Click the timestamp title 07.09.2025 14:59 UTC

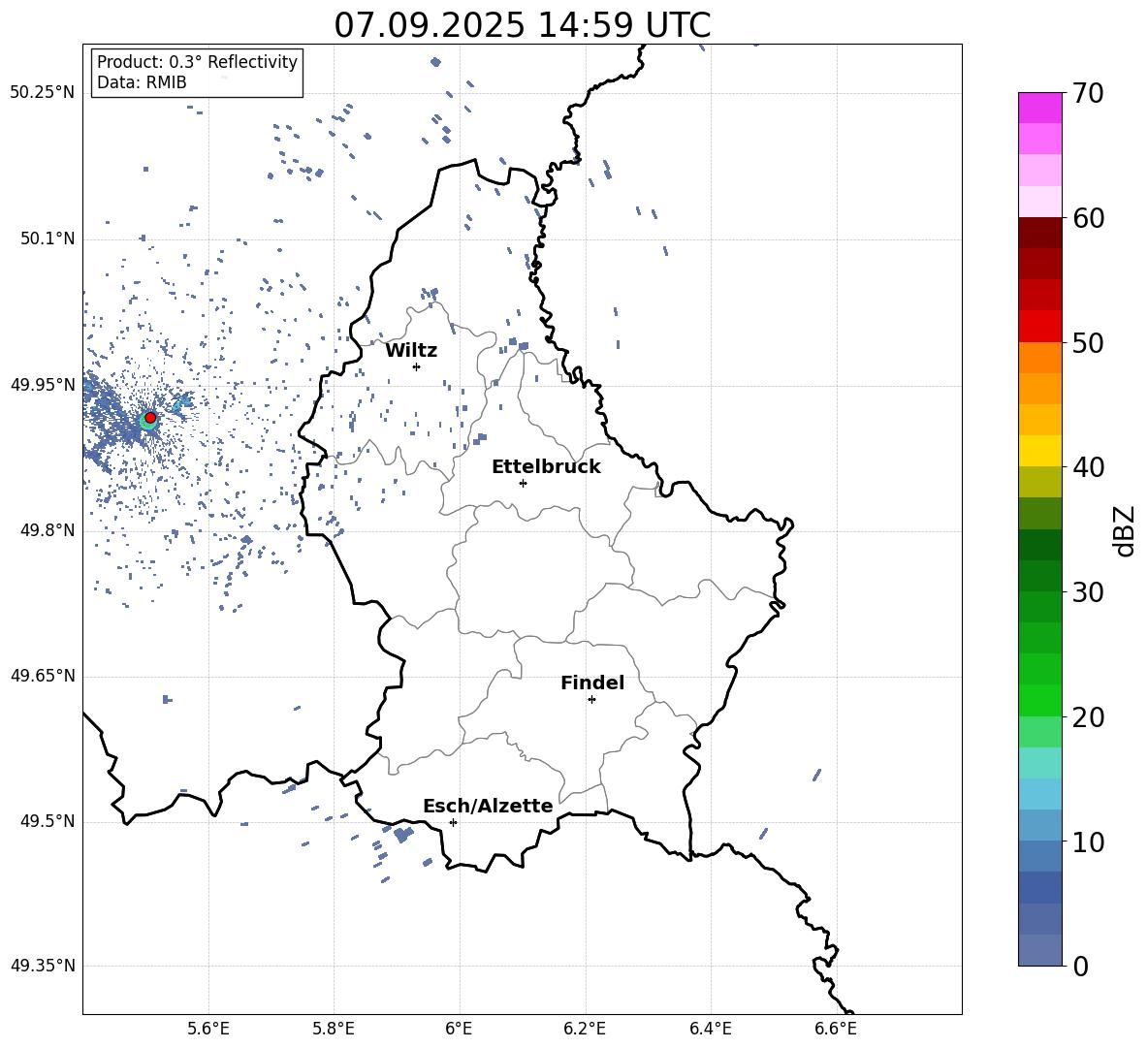point(522,25)
